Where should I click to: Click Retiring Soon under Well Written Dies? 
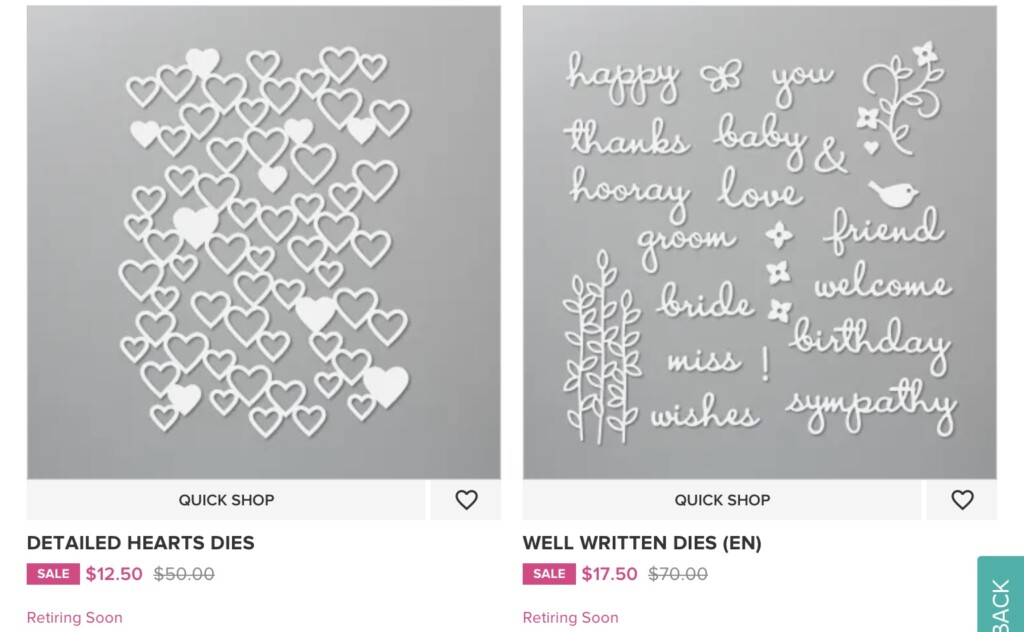click(571, 617)
